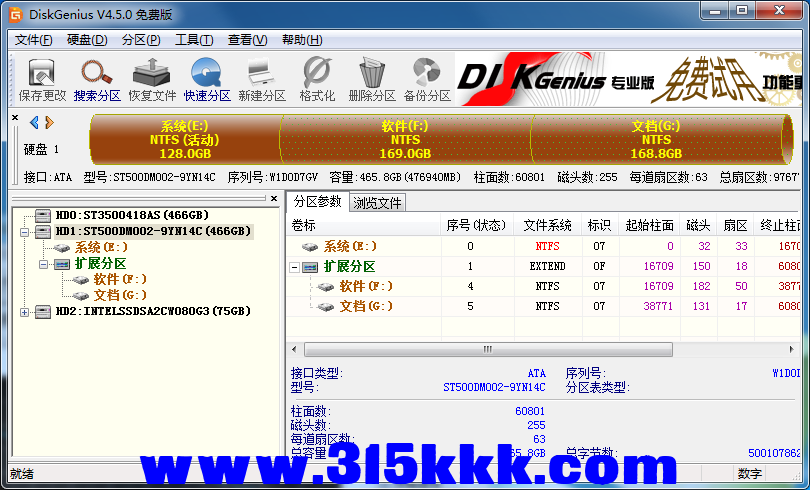810x490 pixels.
Task: Select HD2:INTELSSDSA2CW080G3(75GB) in tree
Action: point(153,311)
